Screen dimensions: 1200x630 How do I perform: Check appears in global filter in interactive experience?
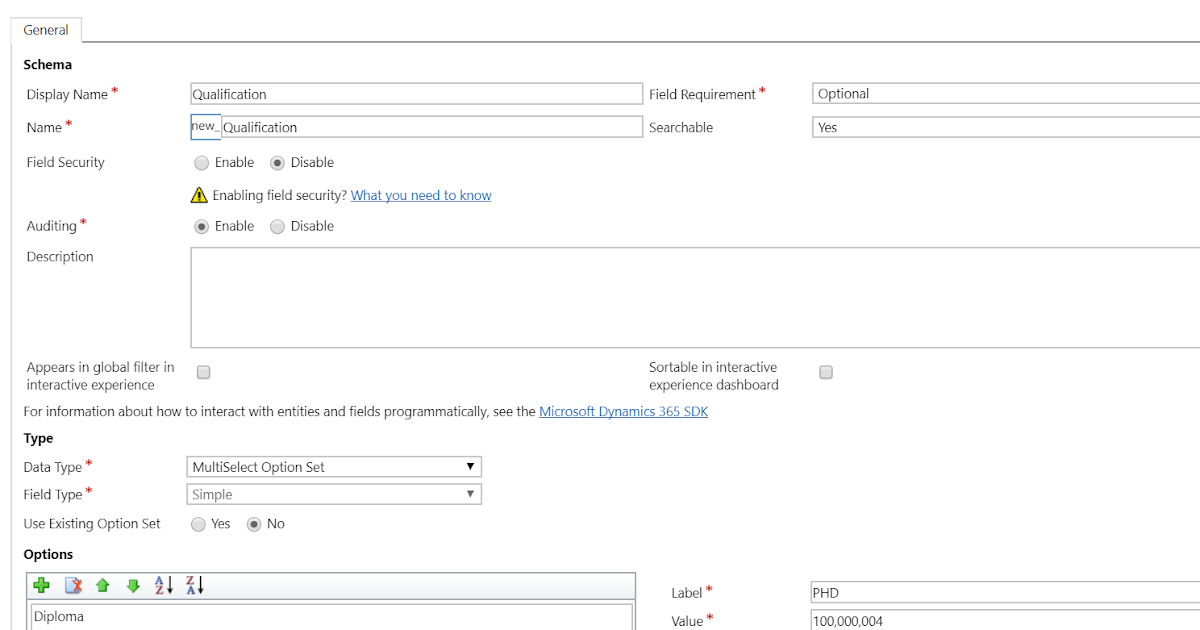pyautogui.click(x=203, y=371)
